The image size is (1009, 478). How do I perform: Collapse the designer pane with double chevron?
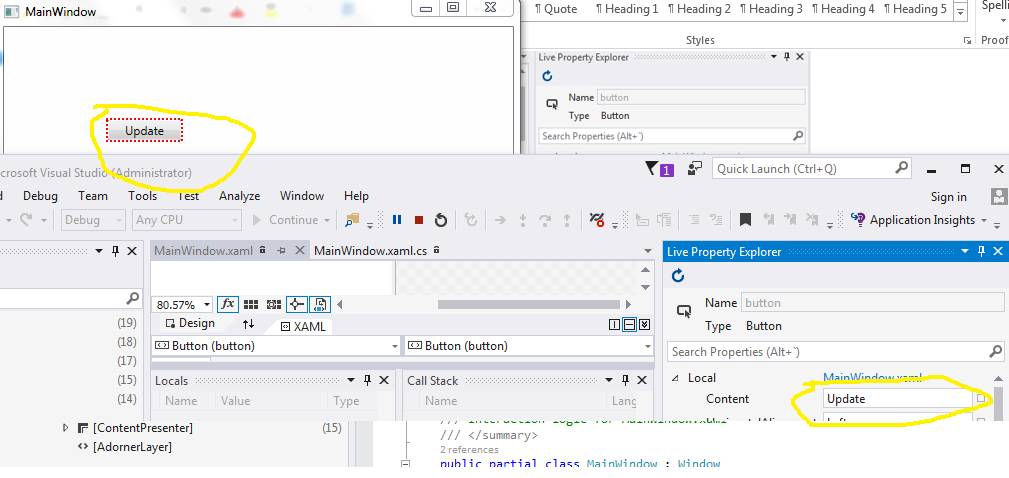[x=645, y=325]
